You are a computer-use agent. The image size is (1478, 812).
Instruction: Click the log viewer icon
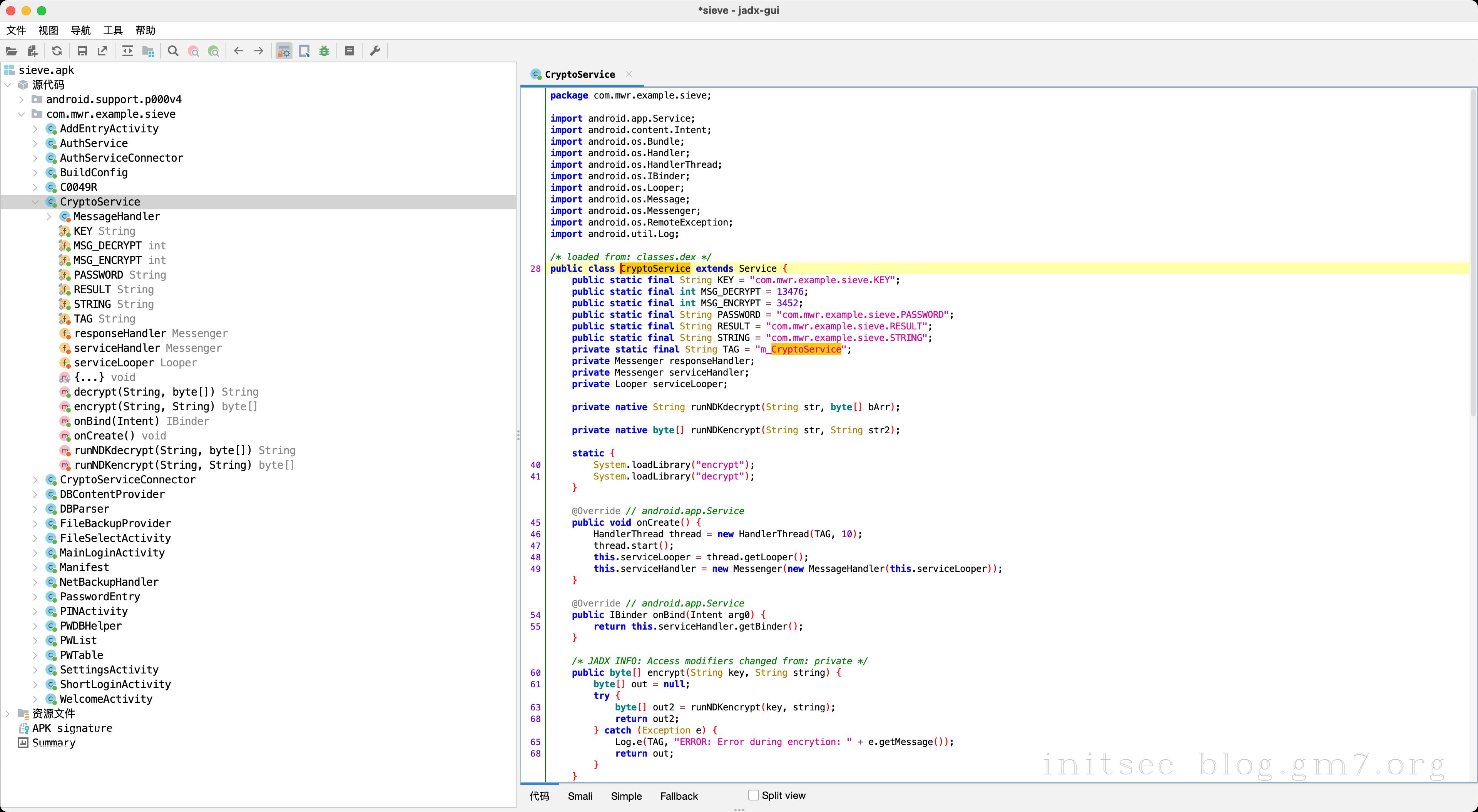pos(349,51)
